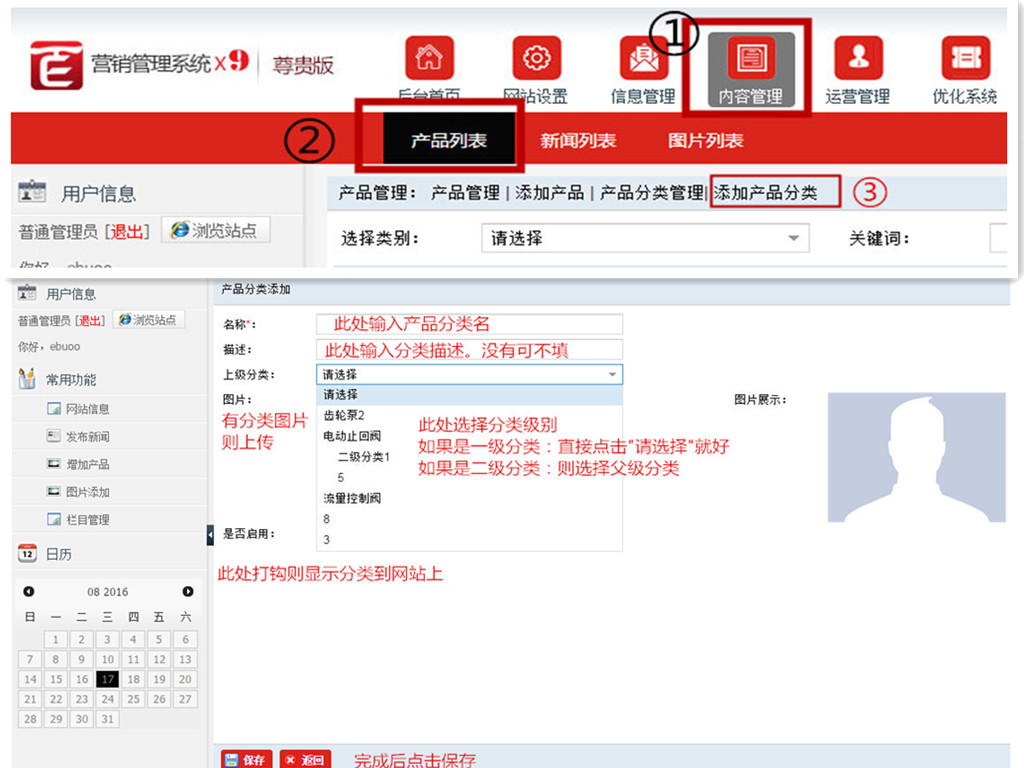Select date 17 in the calendar

107,679
